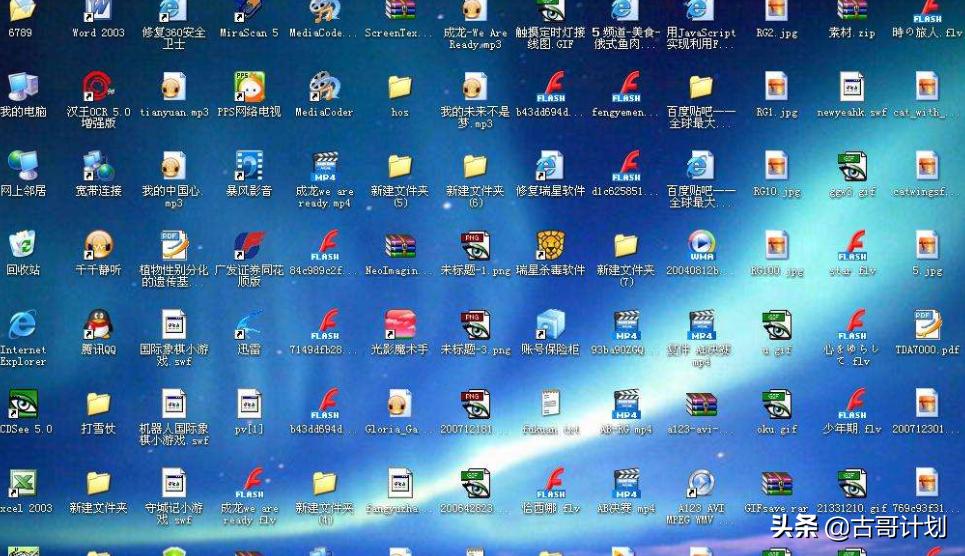Open the 5.jpg image file
The height and width of the screenshot is (556, 965).
click(x=927, y=245)
